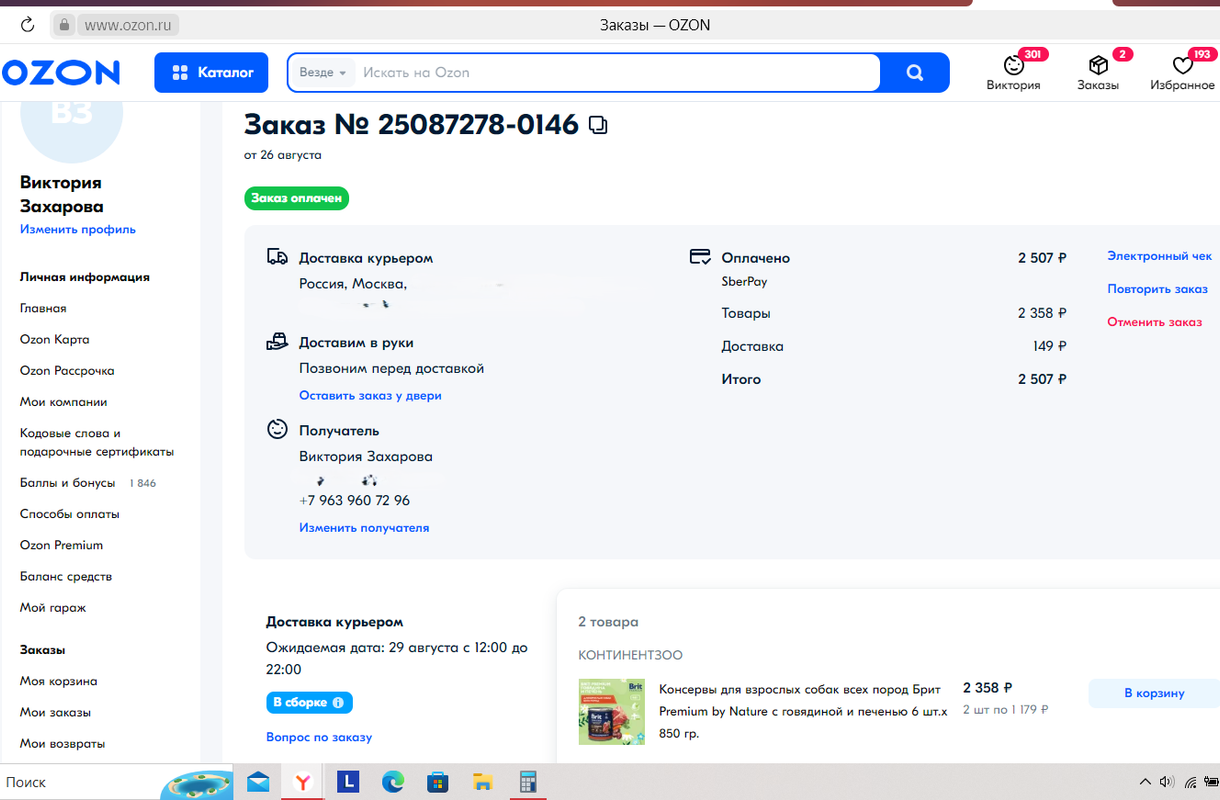Add the product with В корзину button
This screenshot has height=800, width=1220.
[x=1154, y=693]
